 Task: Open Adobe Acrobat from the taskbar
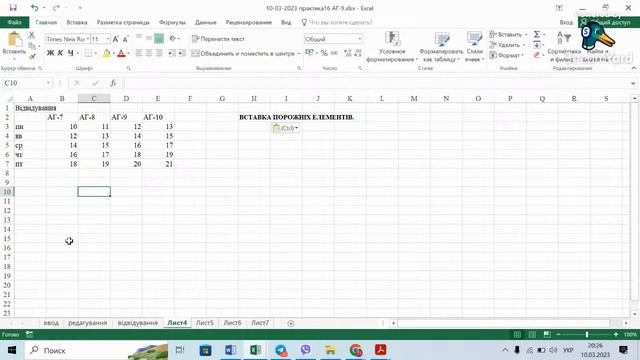(380, 350)
